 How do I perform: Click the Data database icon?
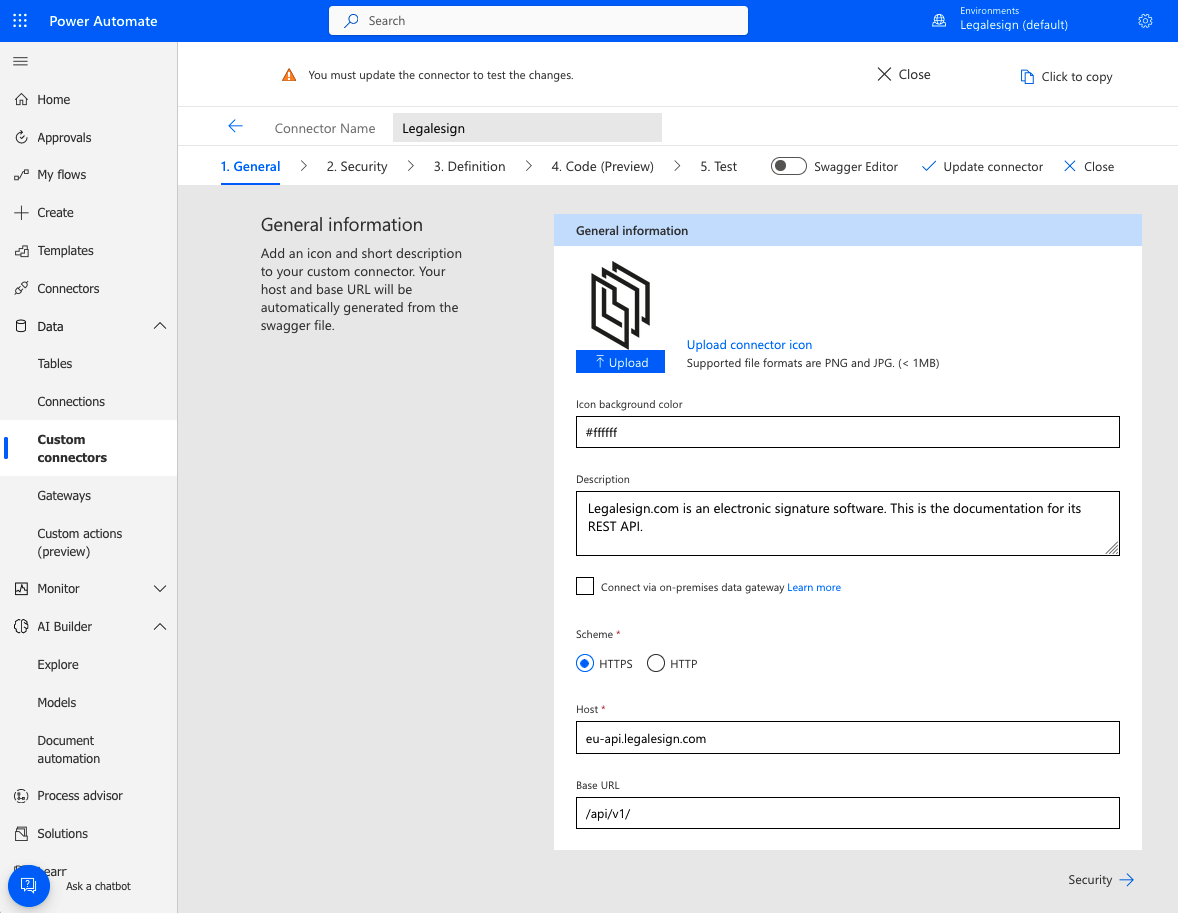click(x=21, y=326)
